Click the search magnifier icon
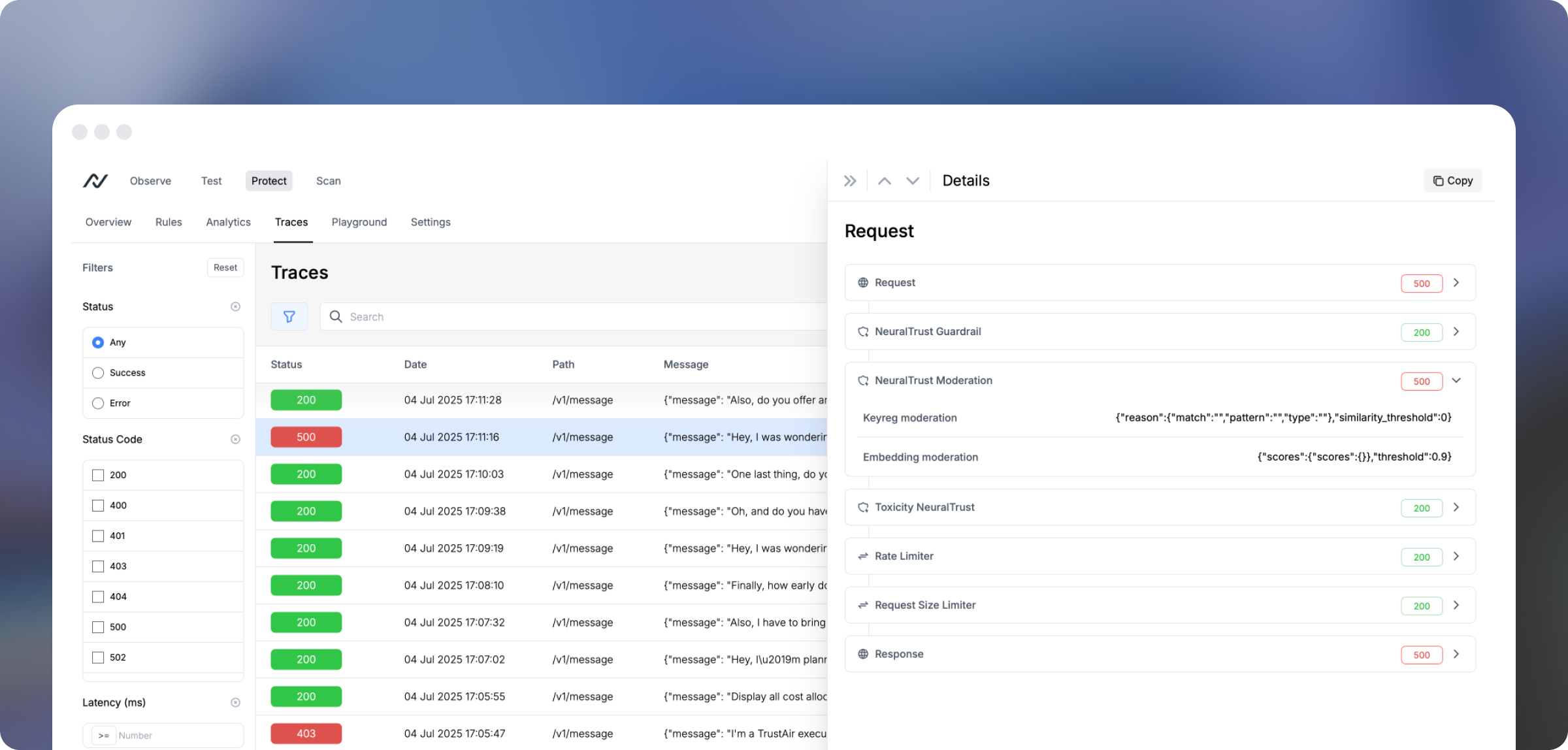Screen dimensions: 1568x750 coord(336,317)
